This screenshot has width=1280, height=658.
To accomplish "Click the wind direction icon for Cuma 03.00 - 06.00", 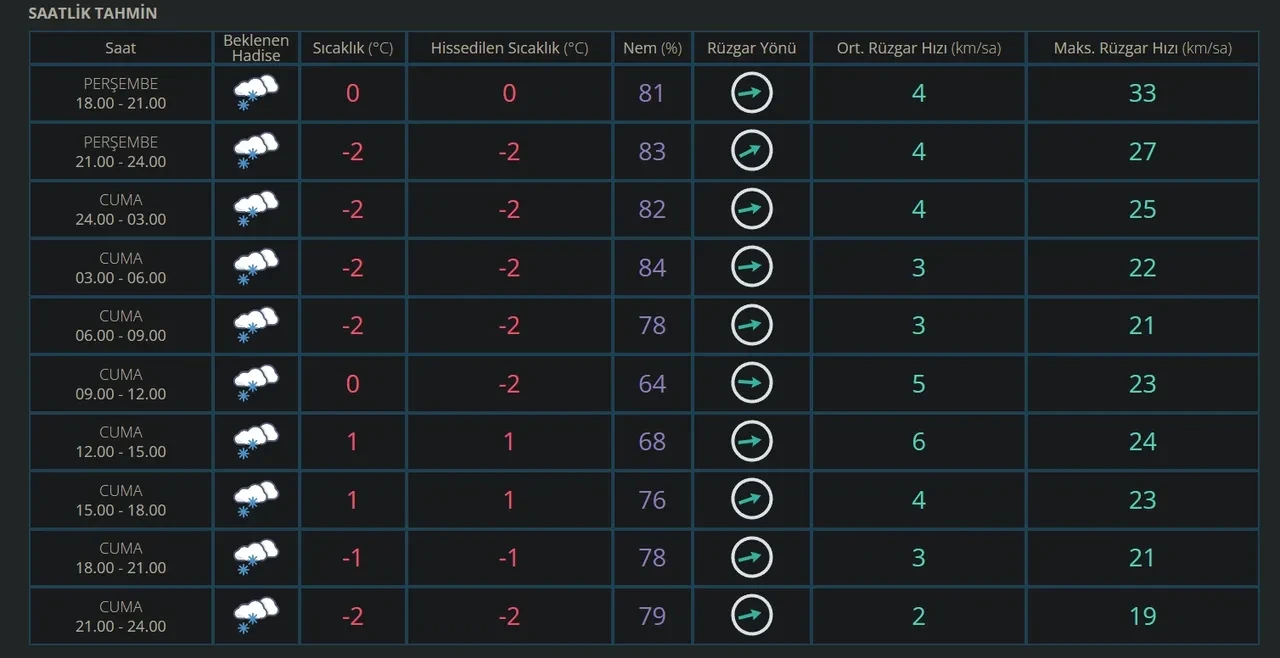I will tap(751, 268).
